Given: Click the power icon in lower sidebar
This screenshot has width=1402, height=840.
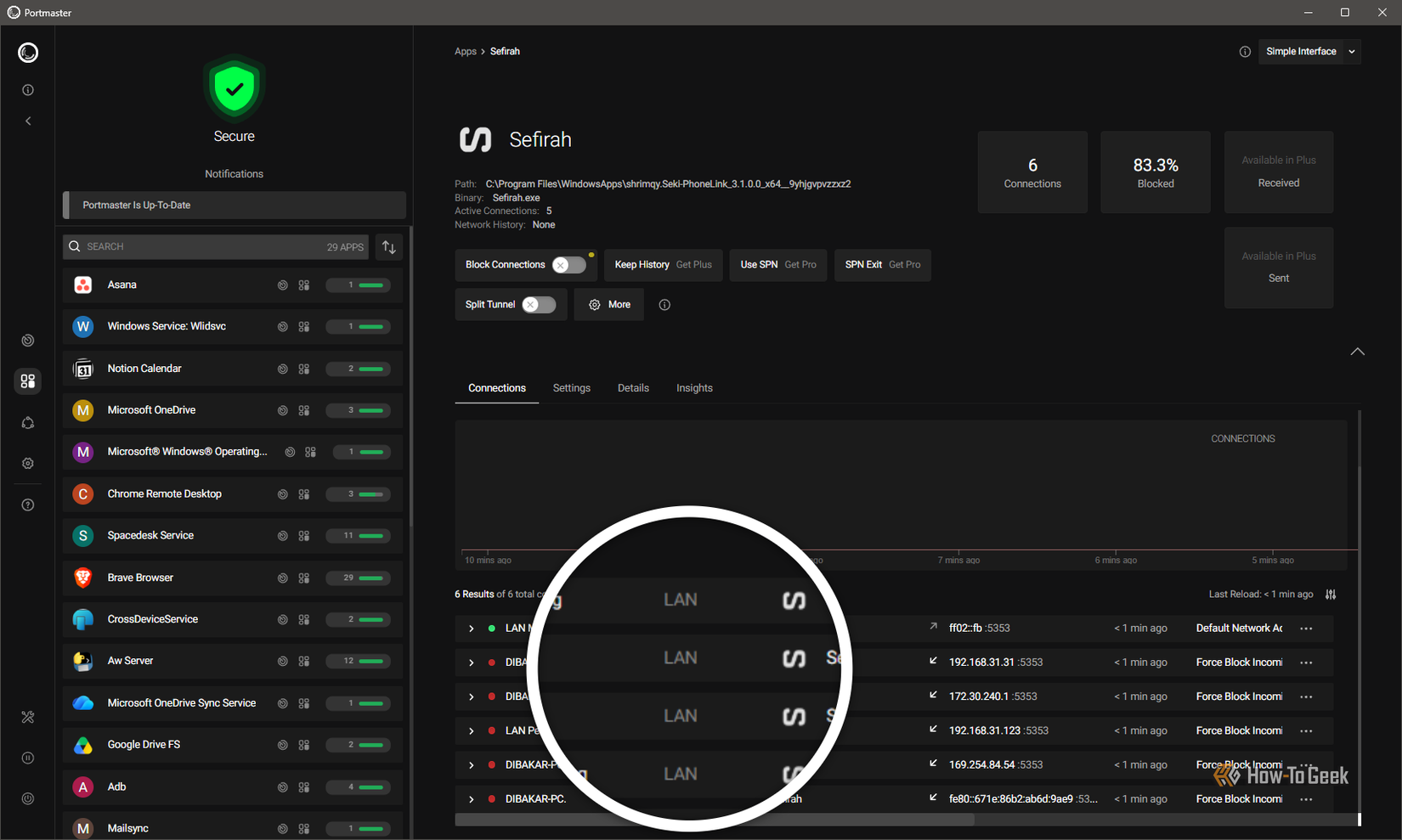Looking at the screenshot, I should pyautogui.click(x=28, y=799).
